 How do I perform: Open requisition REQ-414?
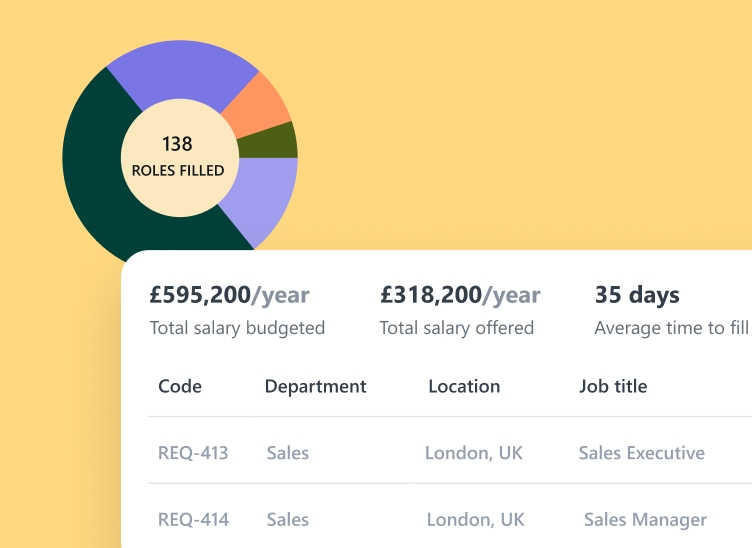[x=193, y=520]
